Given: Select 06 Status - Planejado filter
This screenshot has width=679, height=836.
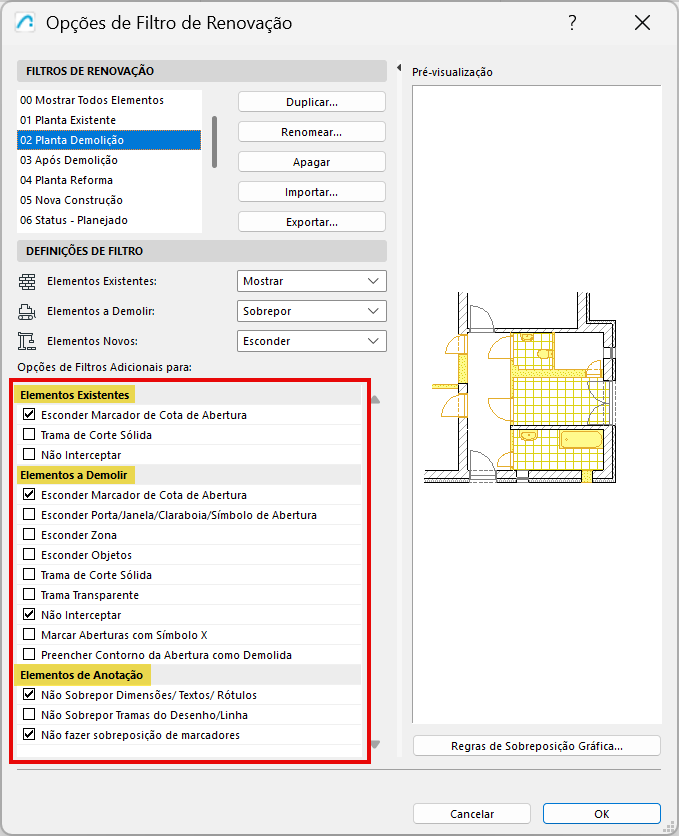Looking at the screenshot, I should click(109, 220).
